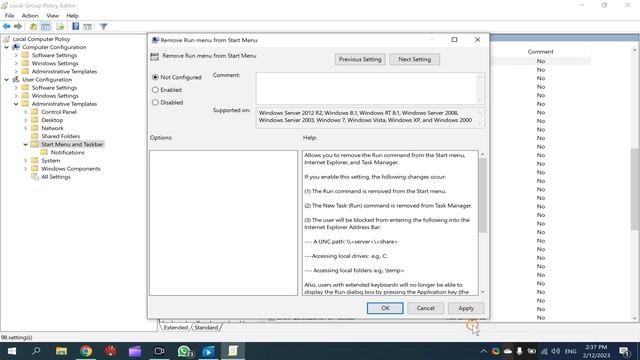The width and height of the screenshot is (640, 360).
Task: Click the Local Computer Policy root icon
Action: [x=6, y=39]
